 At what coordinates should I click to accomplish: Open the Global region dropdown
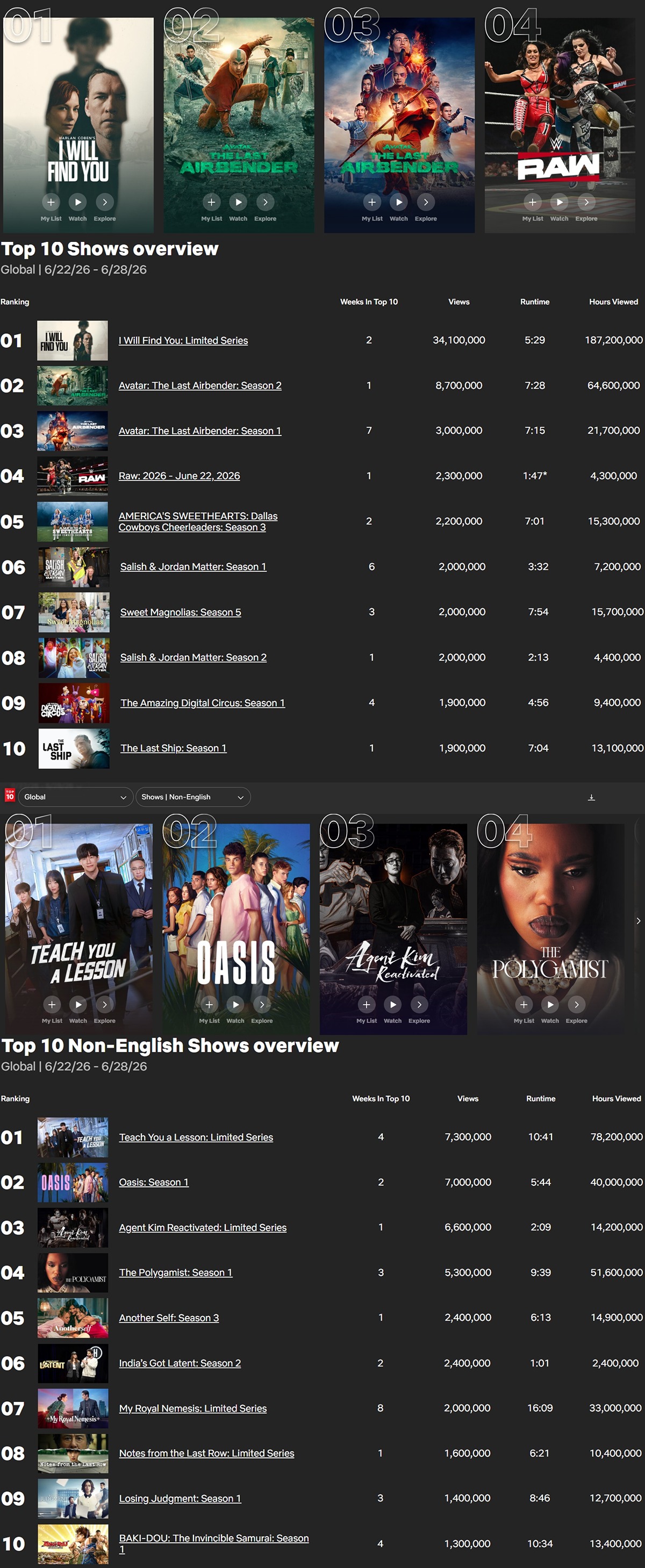(x=75, y=797)
